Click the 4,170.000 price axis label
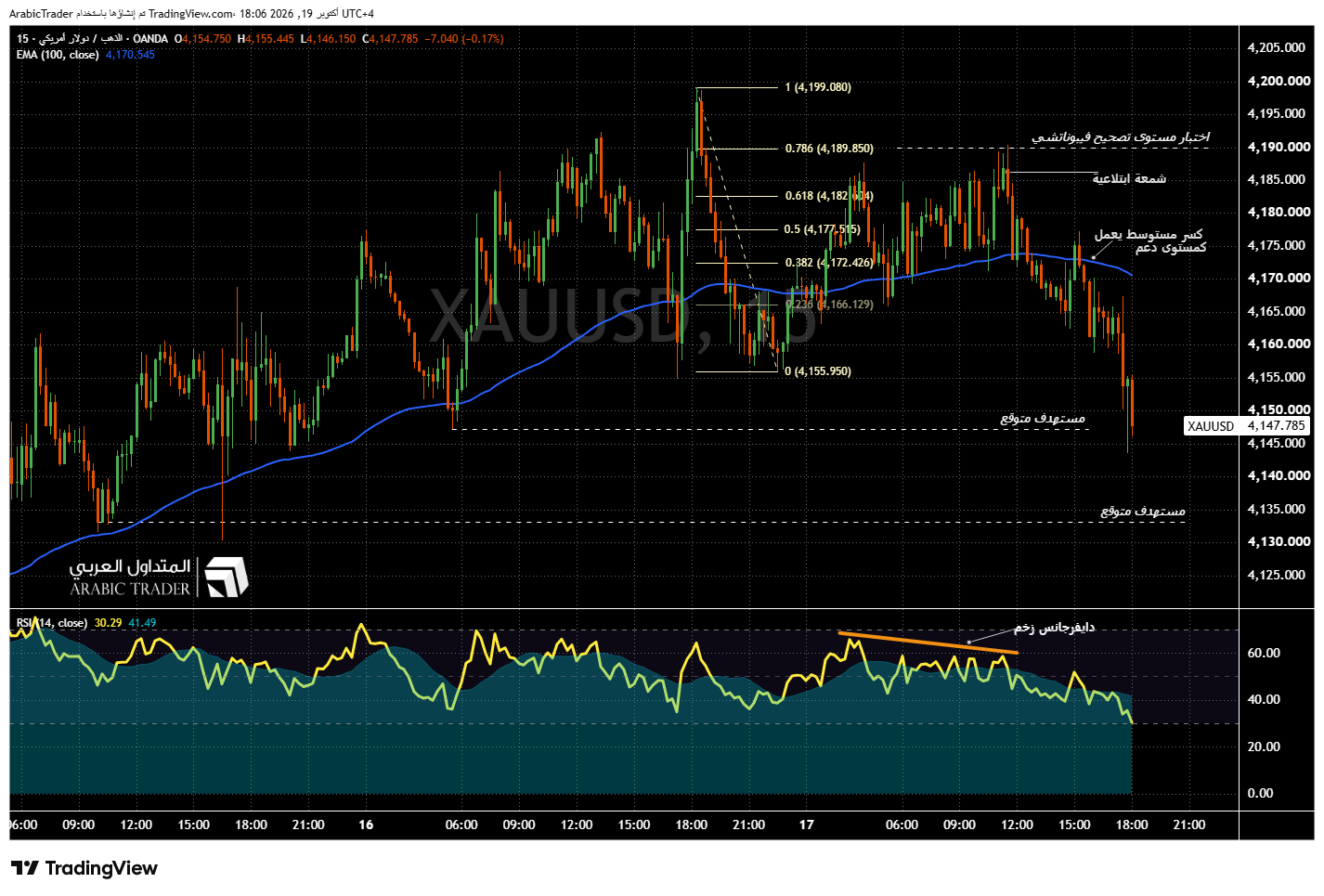This screenshot has width=1324, height=896. 1279,278
